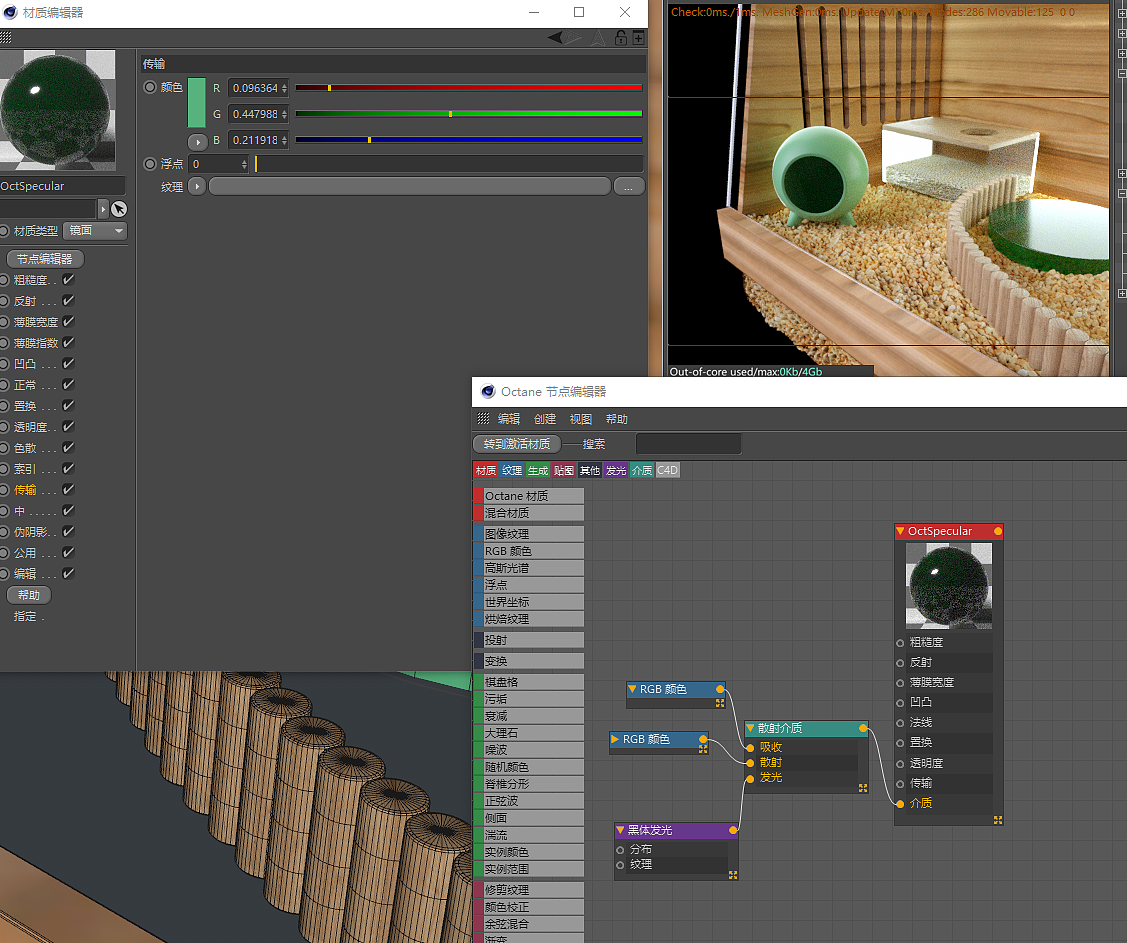This screenshot has height=943, width=1127.
Task: Click the texture browse ... button
Action: coord(628,187)
